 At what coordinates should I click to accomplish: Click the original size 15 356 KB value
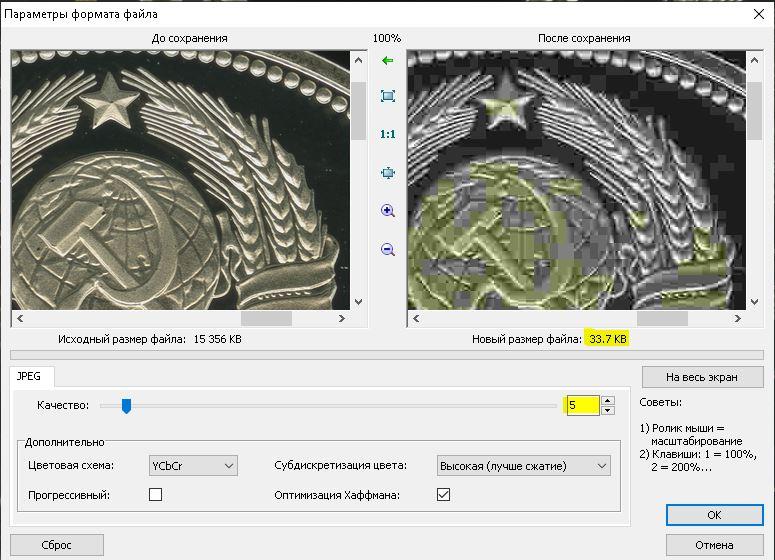coord(217,339)
